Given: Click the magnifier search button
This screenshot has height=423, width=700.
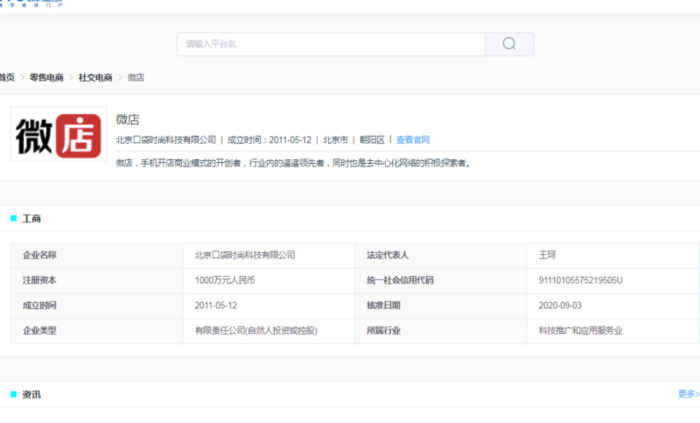Looking at the screenshot, I should tap(509, 44).
